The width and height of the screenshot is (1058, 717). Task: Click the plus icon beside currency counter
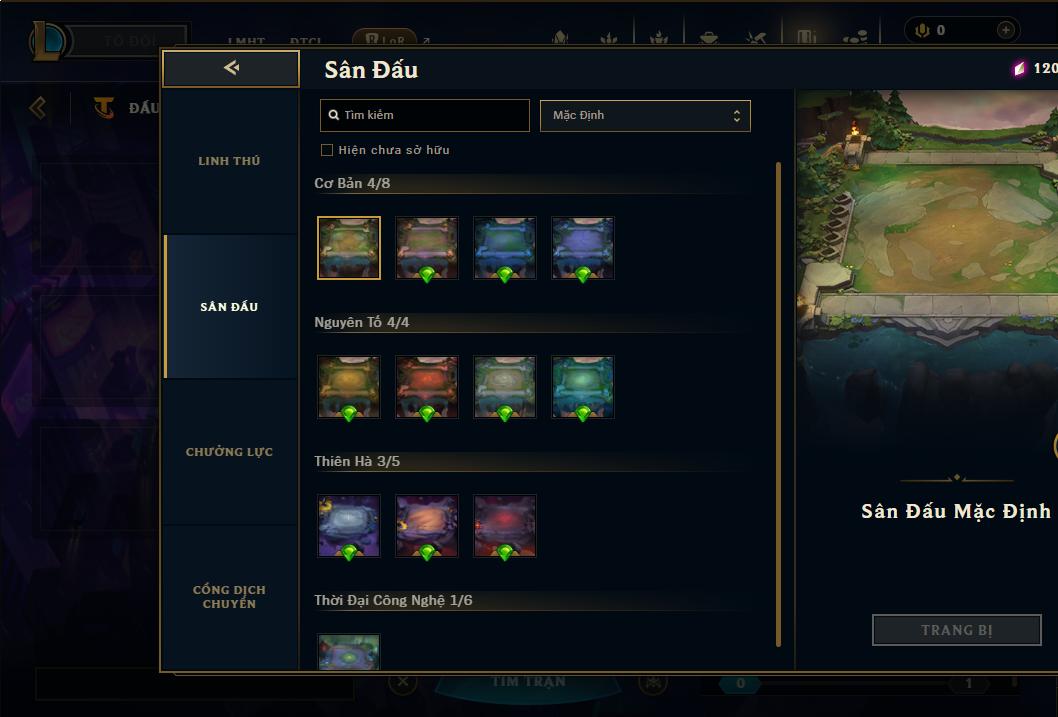pos(1005,30)
